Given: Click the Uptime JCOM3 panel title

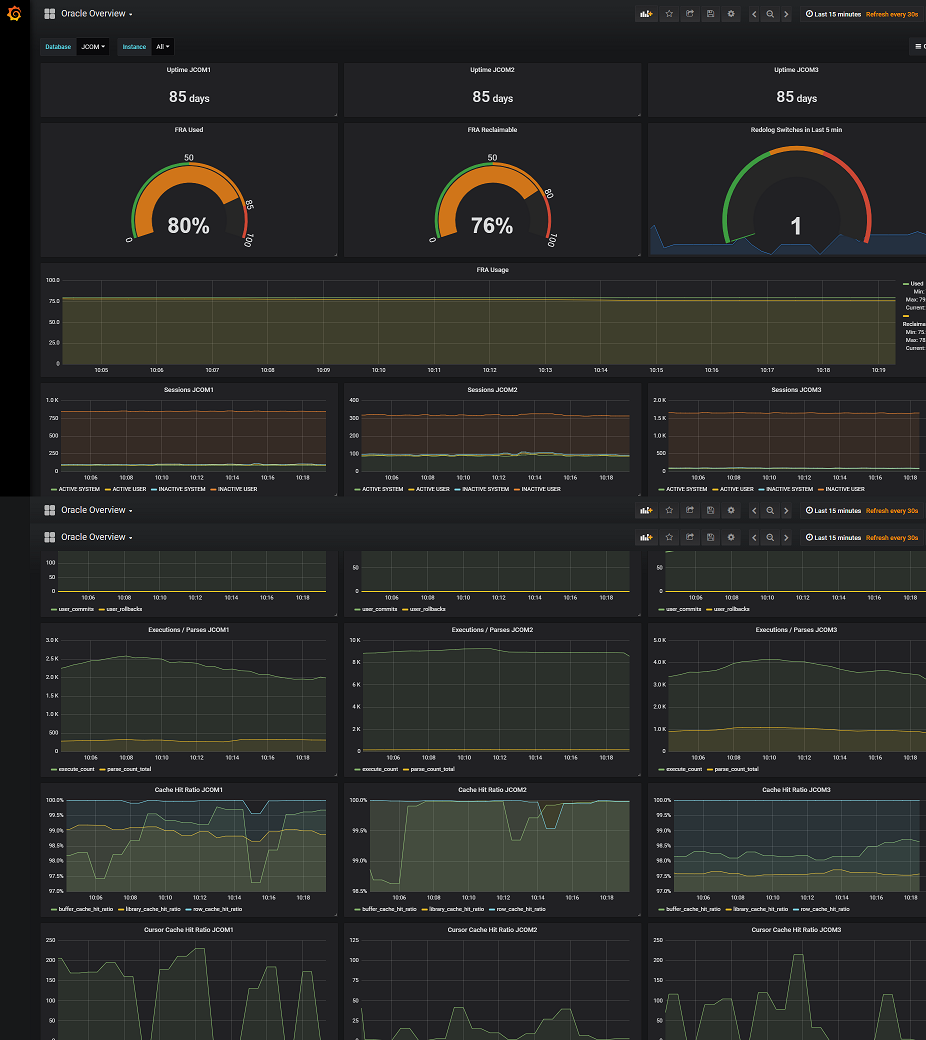Looking at the screenshot, I should tap(796, 70).
